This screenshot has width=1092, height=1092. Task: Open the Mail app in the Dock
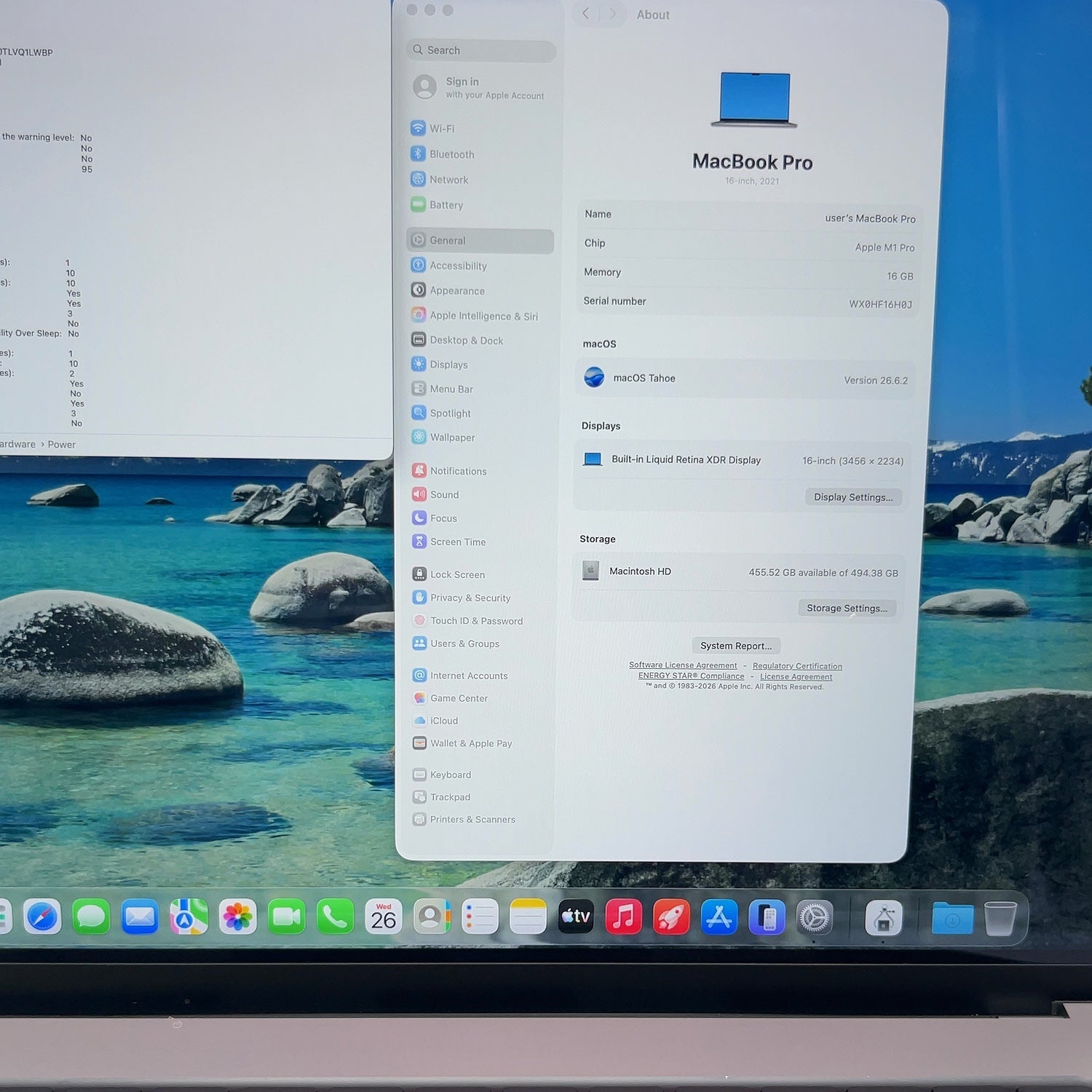(140, 917)
